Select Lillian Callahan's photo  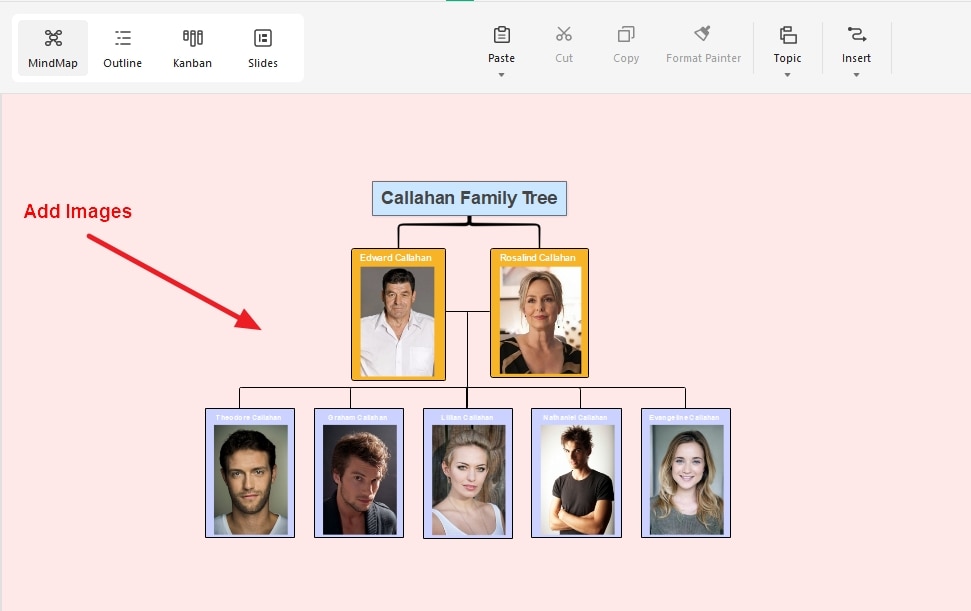point(468,480)
